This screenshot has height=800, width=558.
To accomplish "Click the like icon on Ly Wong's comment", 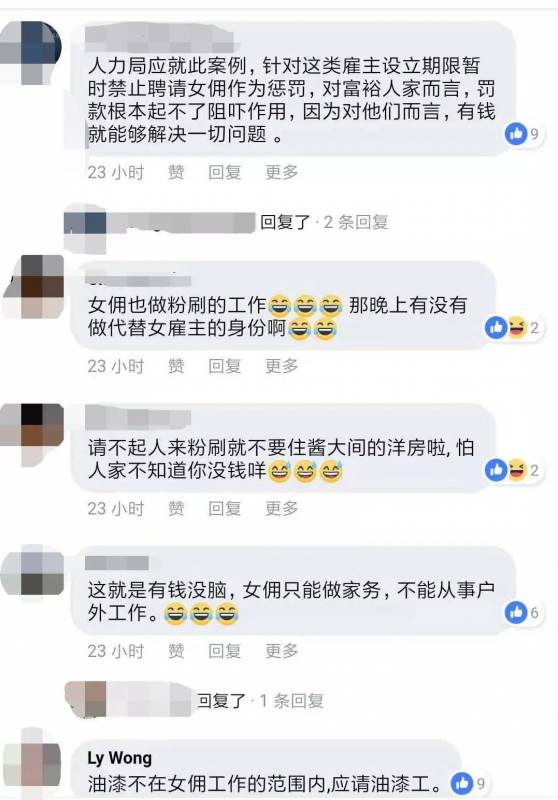I will coord(462,783).
